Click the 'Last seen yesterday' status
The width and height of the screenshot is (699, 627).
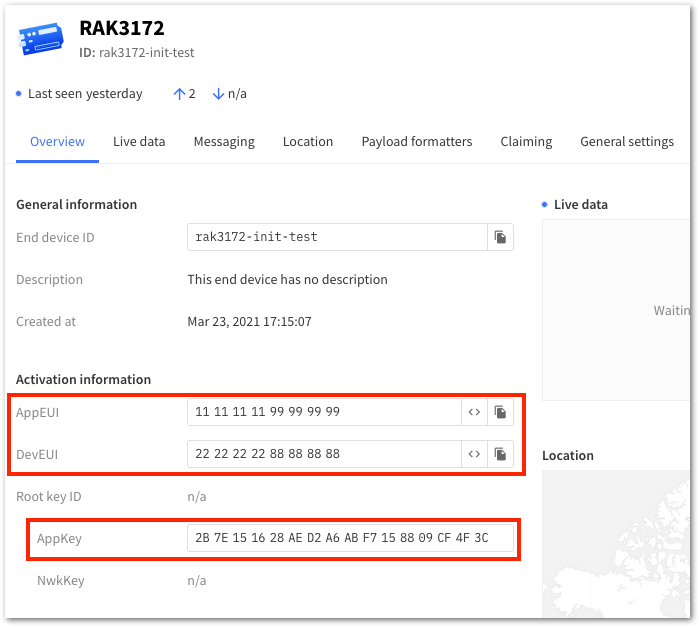tap(85, 94)
